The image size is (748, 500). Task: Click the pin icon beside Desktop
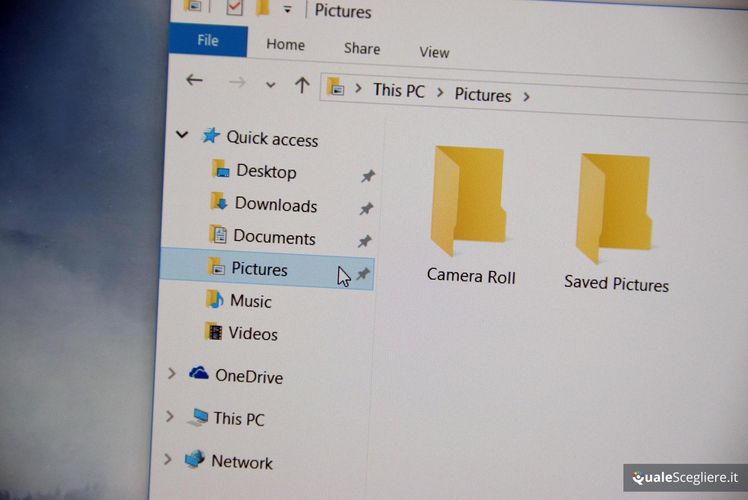368,176
